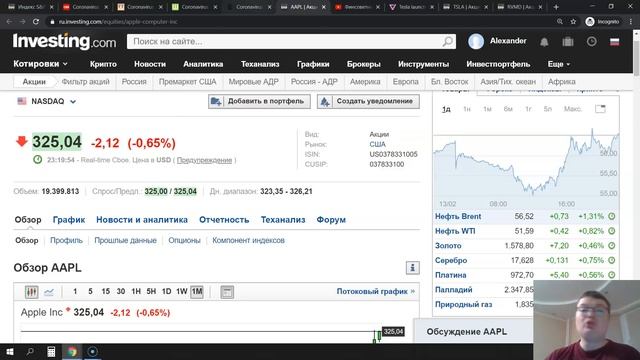
Task: Click Alexander's profile avatar
Action: pos(476,41)
